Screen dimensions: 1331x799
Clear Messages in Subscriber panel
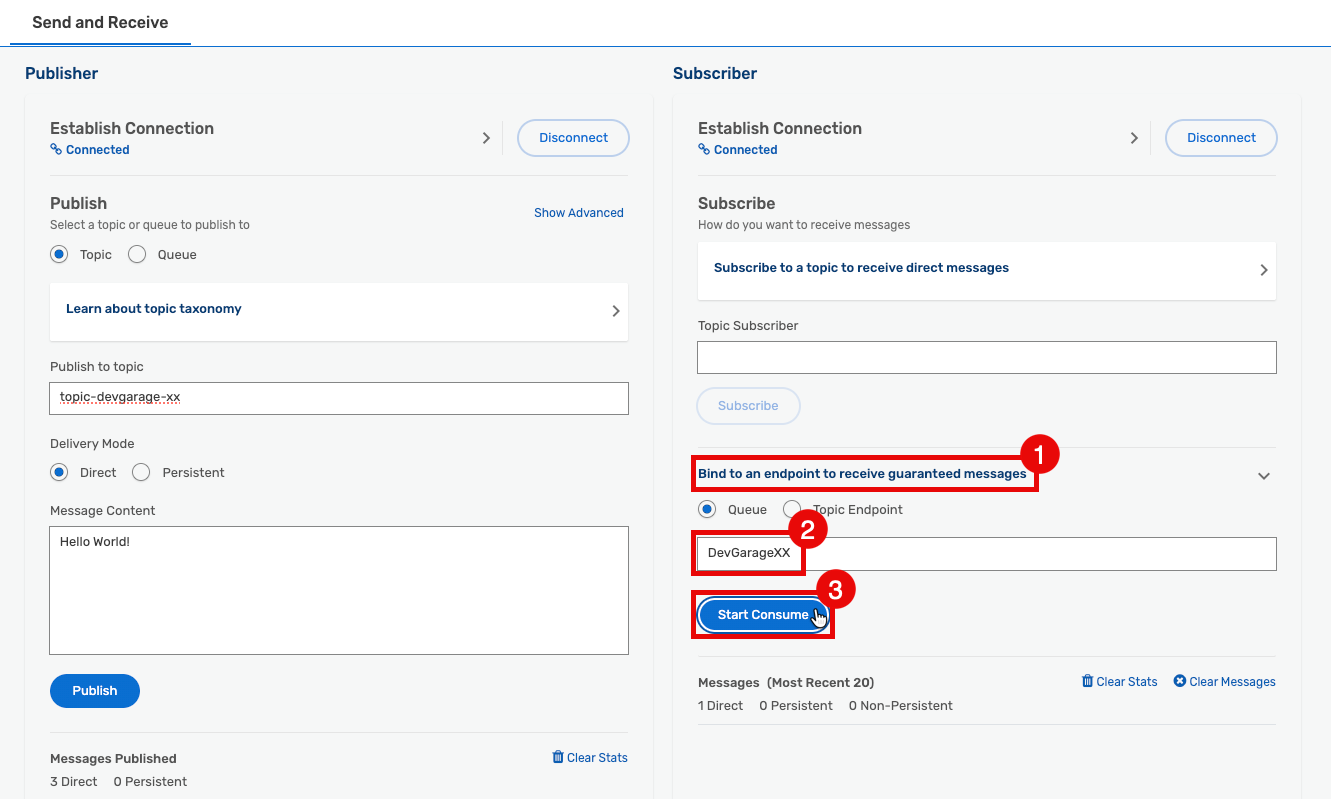tap(1233, 682)
